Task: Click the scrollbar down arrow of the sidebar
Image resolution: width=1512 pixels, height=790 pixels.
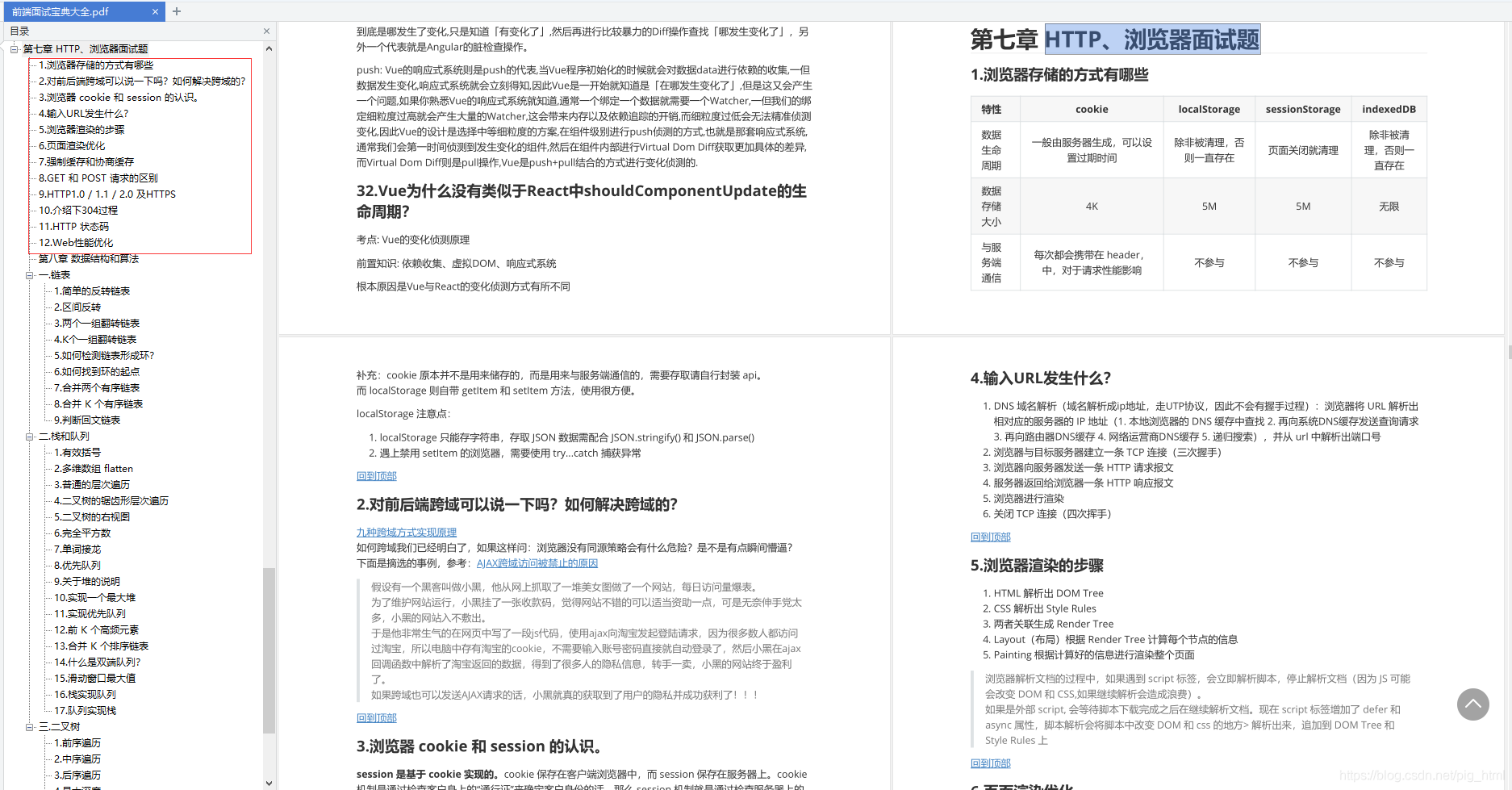Action: tap(269, 781)
